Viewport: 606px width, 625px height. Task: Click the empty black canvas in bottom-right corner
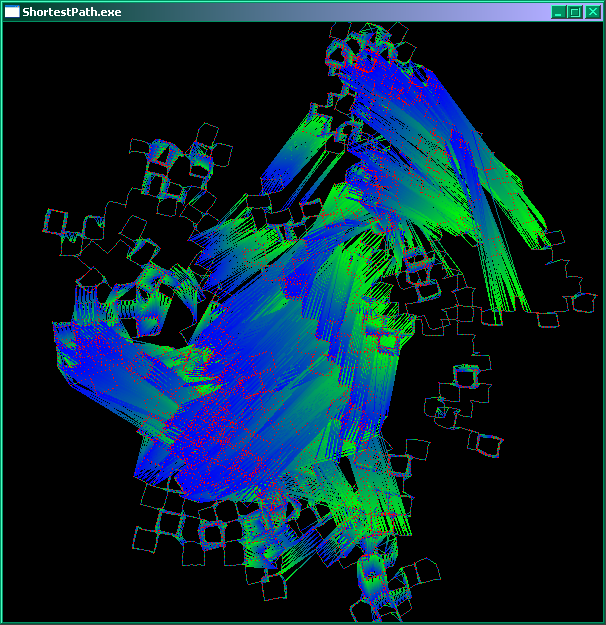coord(540,570)
